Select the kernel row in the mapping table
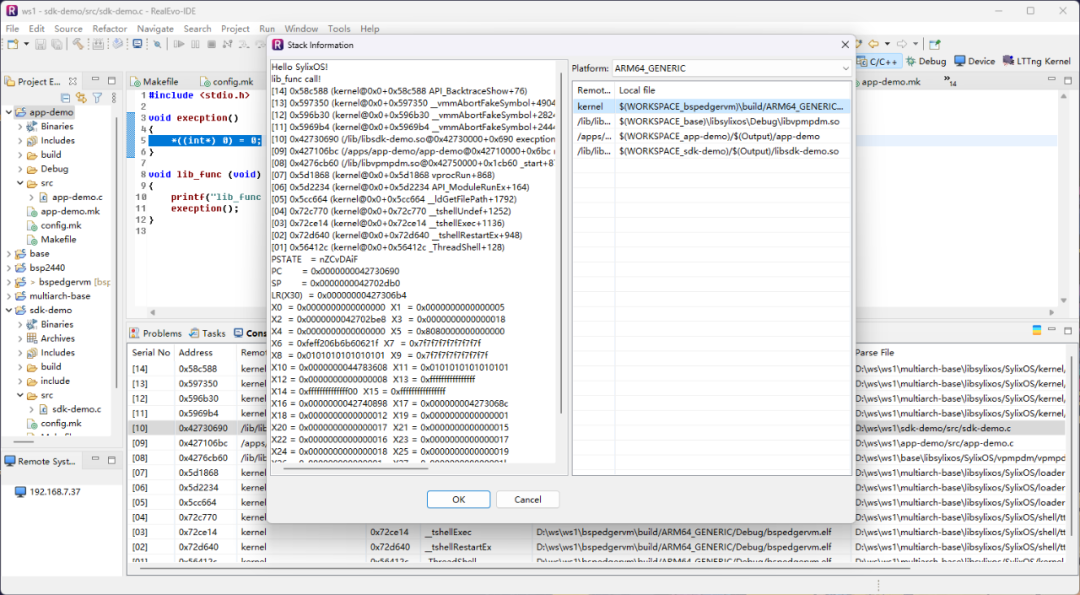Screen dimensions: 1080x595 coord(712,107)
